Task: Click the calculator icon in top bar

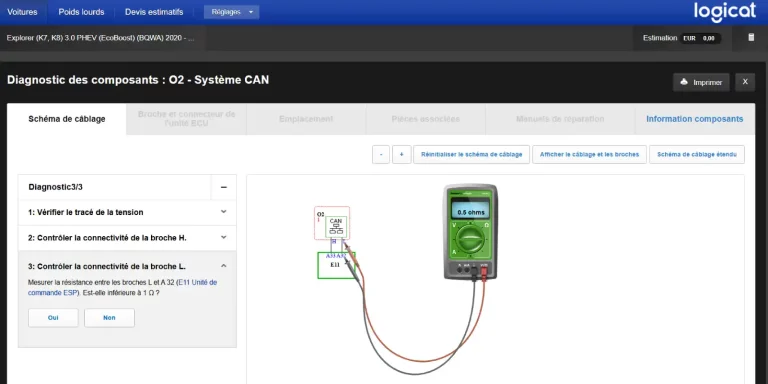Action: 751,37
